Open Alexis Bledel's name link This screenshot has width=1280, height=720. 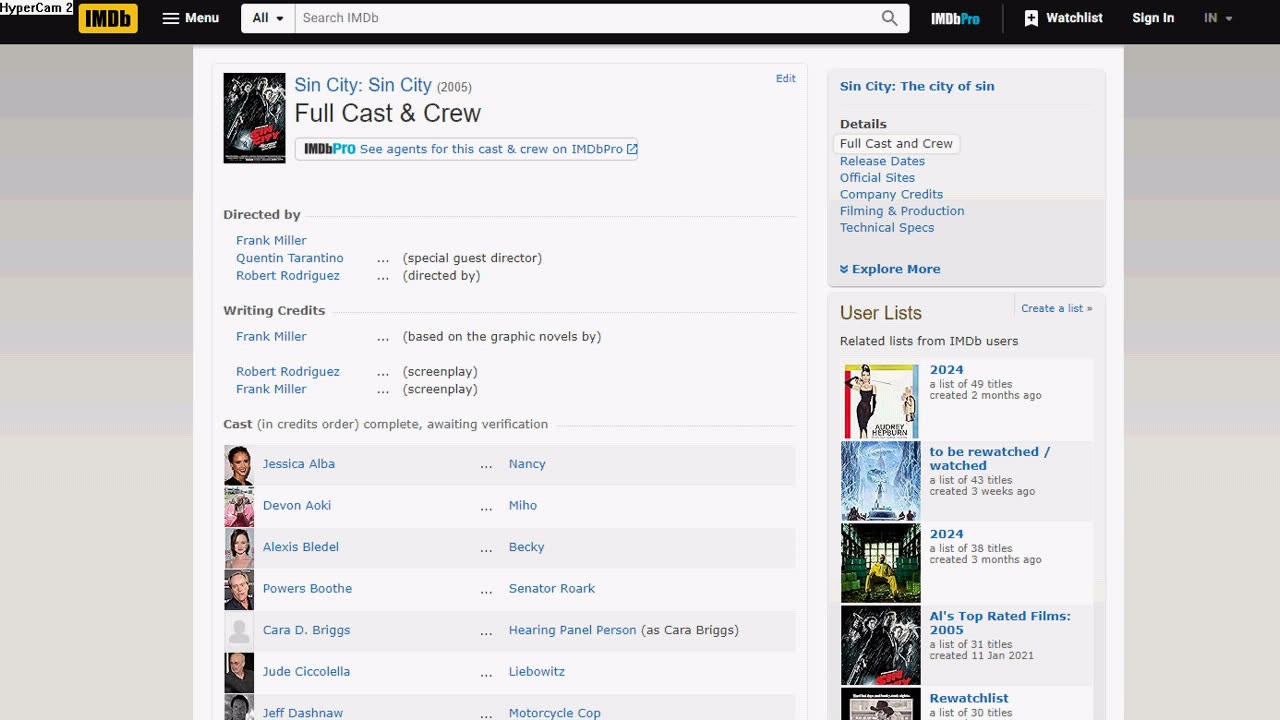301,547
